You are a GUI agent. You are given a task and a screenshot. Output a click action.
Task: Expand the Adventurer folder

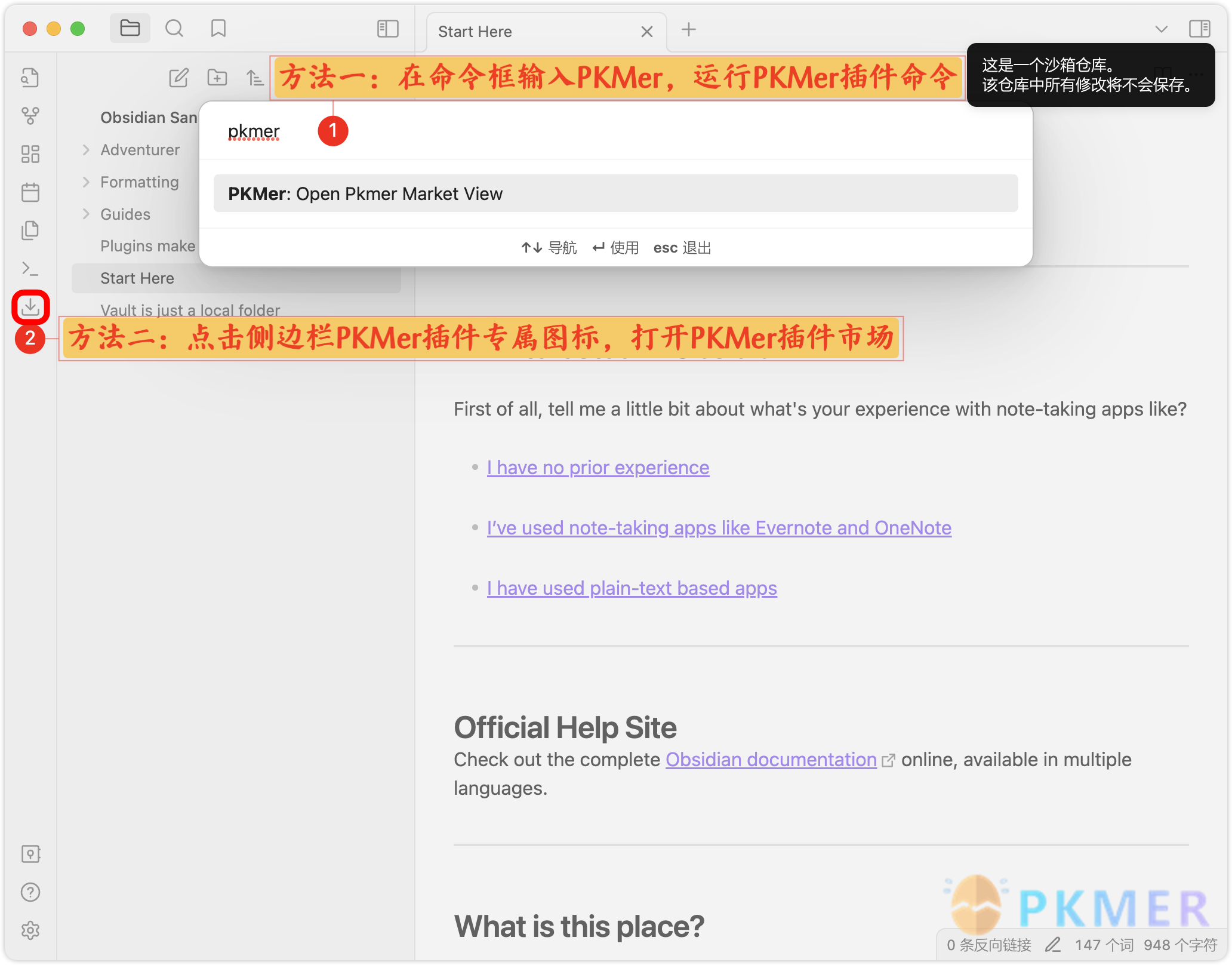[x=86, y=150]
